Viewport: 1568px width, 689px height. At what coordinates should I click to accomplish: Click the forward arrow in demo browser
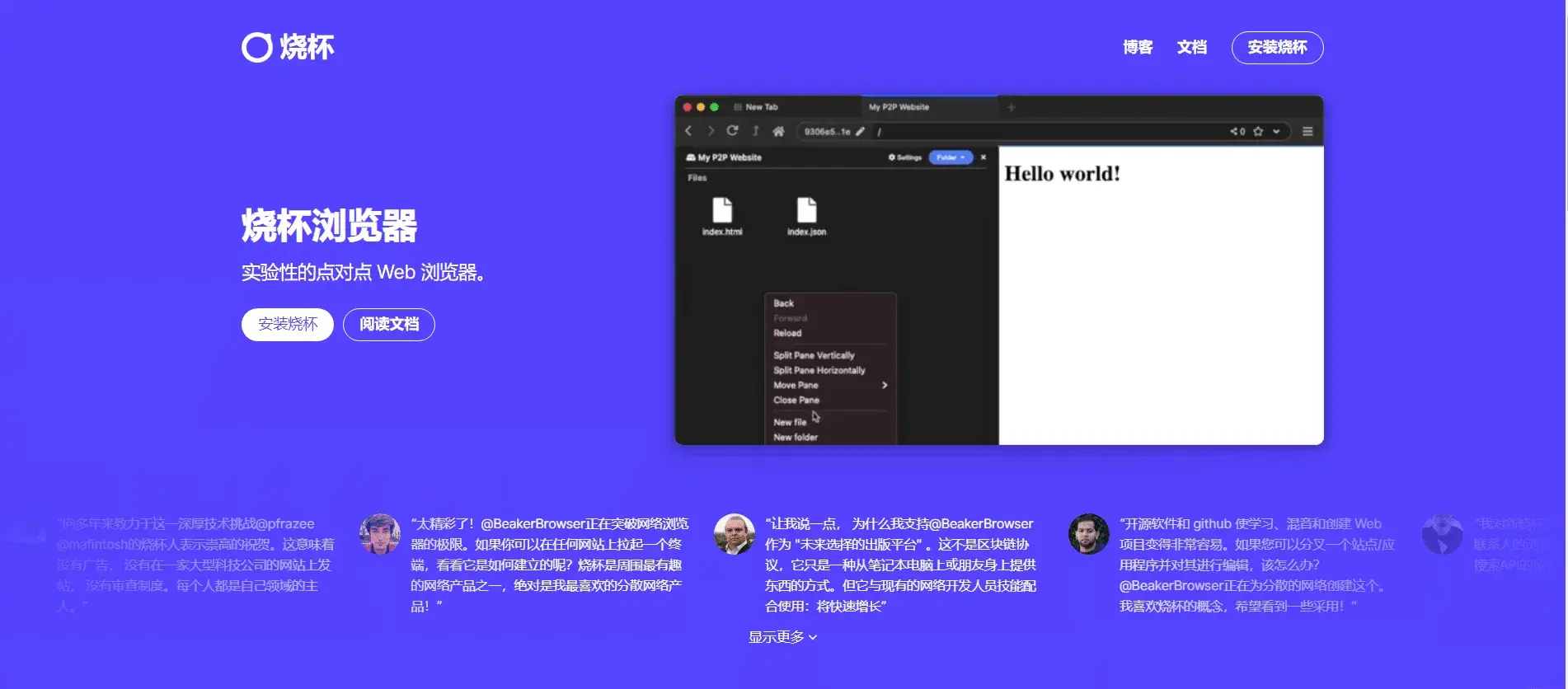point(711,131)
